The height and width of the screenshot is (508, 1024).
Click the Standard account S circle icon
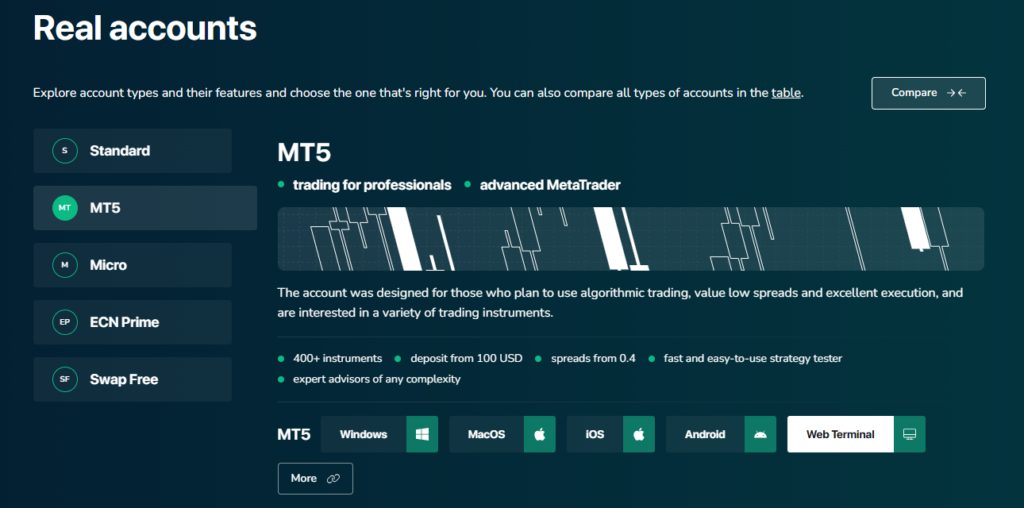point(65,151)
